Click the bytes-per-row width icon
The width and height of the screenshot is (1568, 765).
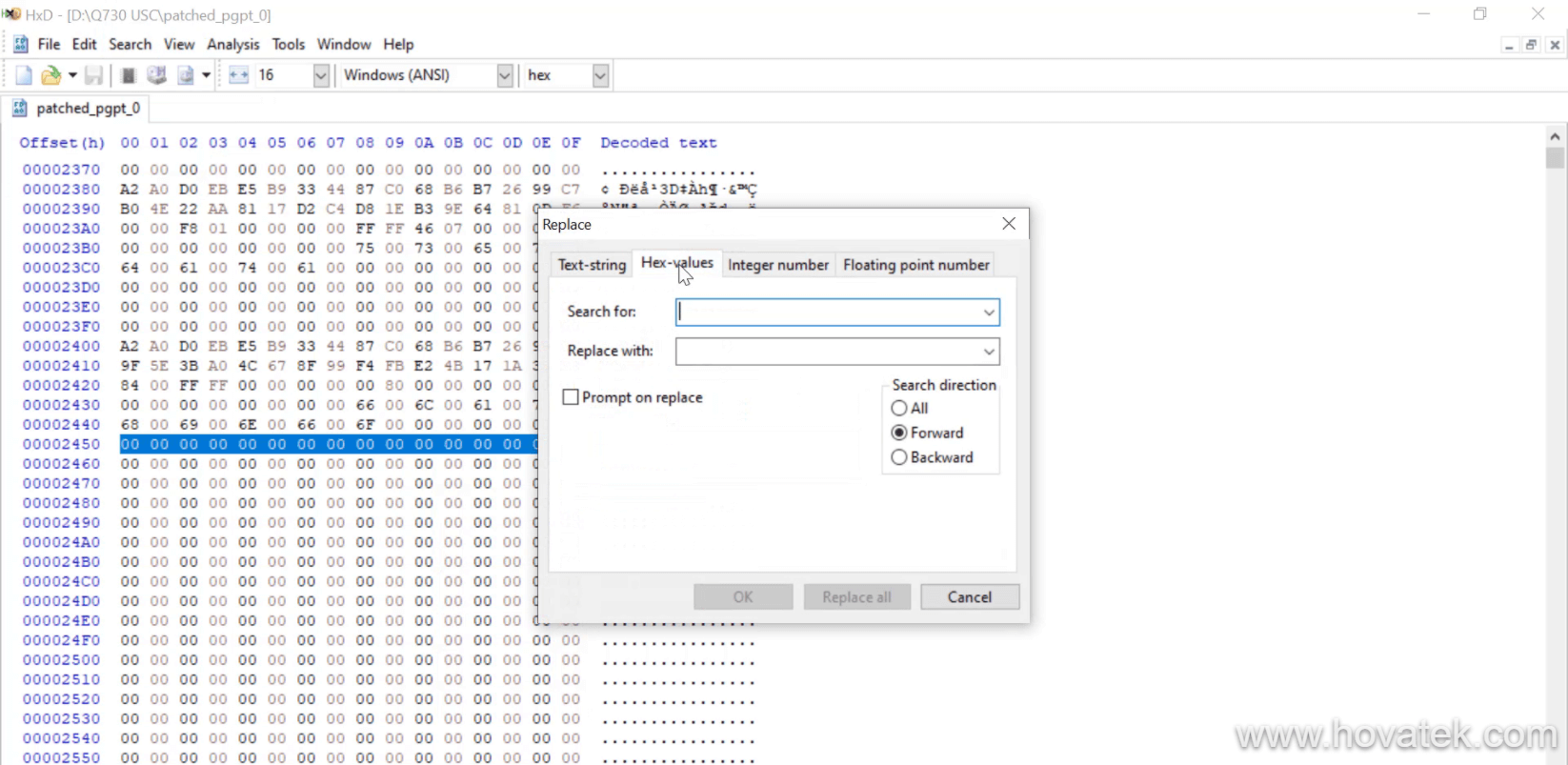(x=239, y=75)
